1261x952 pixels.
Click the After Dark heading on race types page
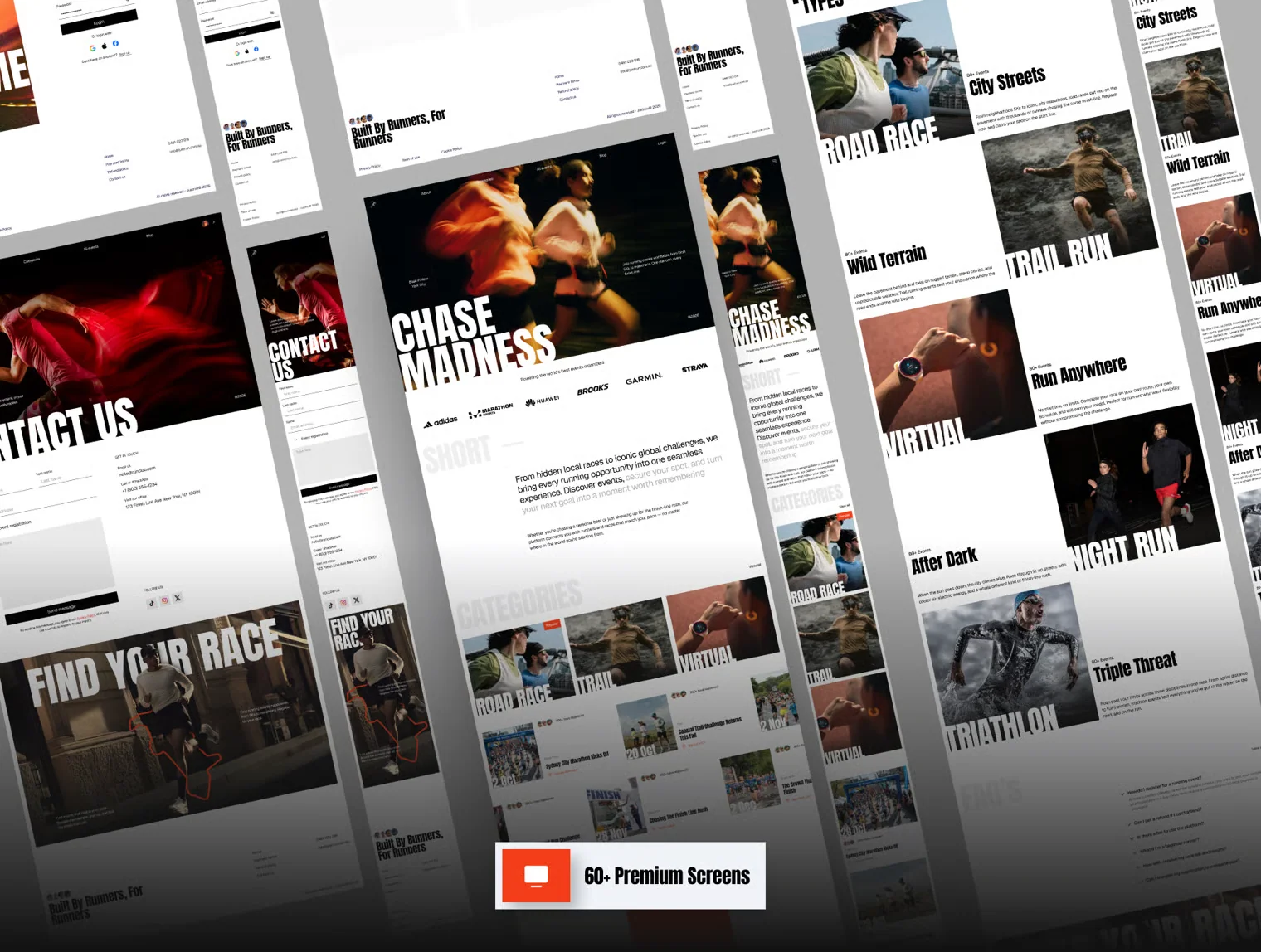pos(944,560)
